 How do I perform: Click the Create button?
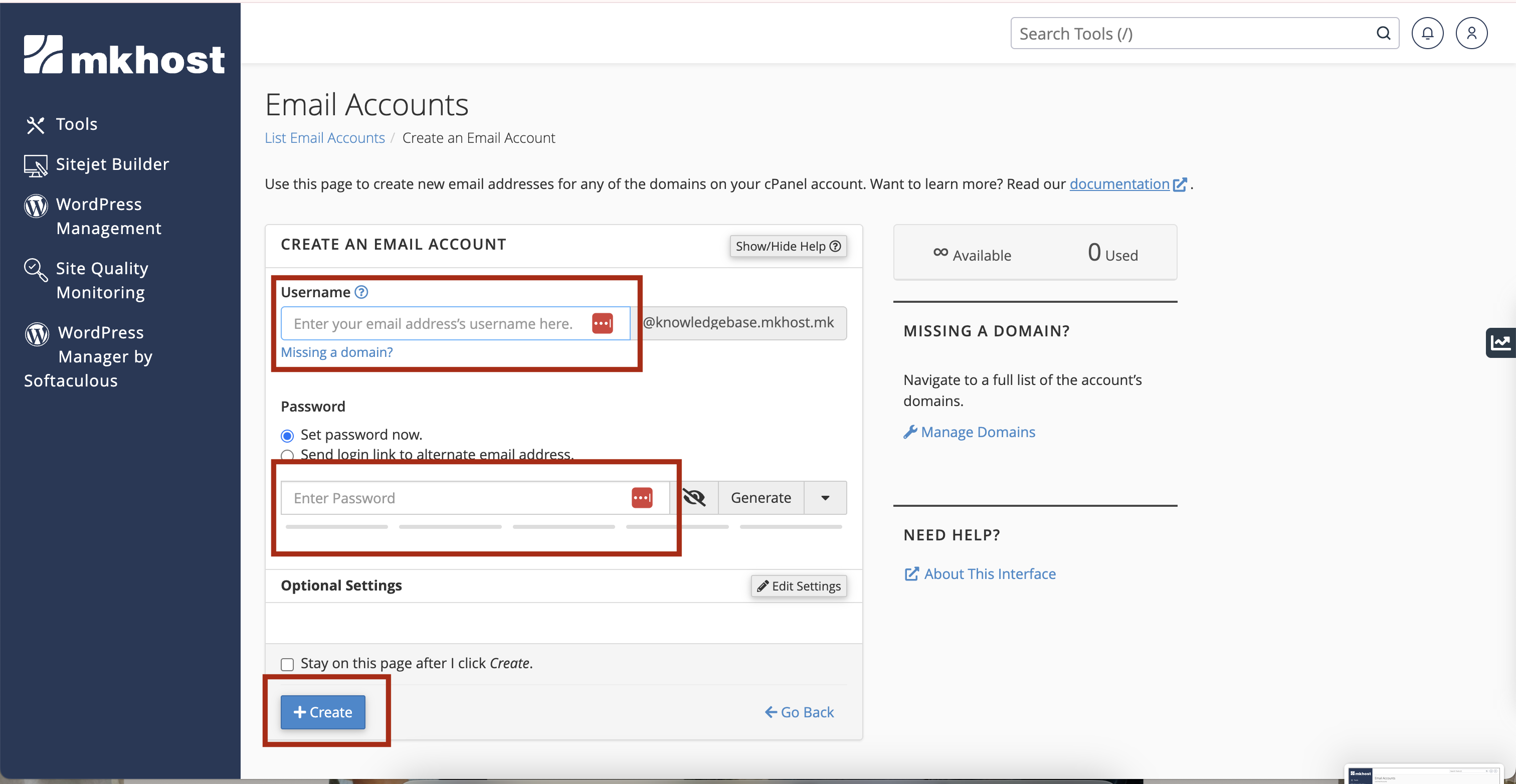[322, 712]
